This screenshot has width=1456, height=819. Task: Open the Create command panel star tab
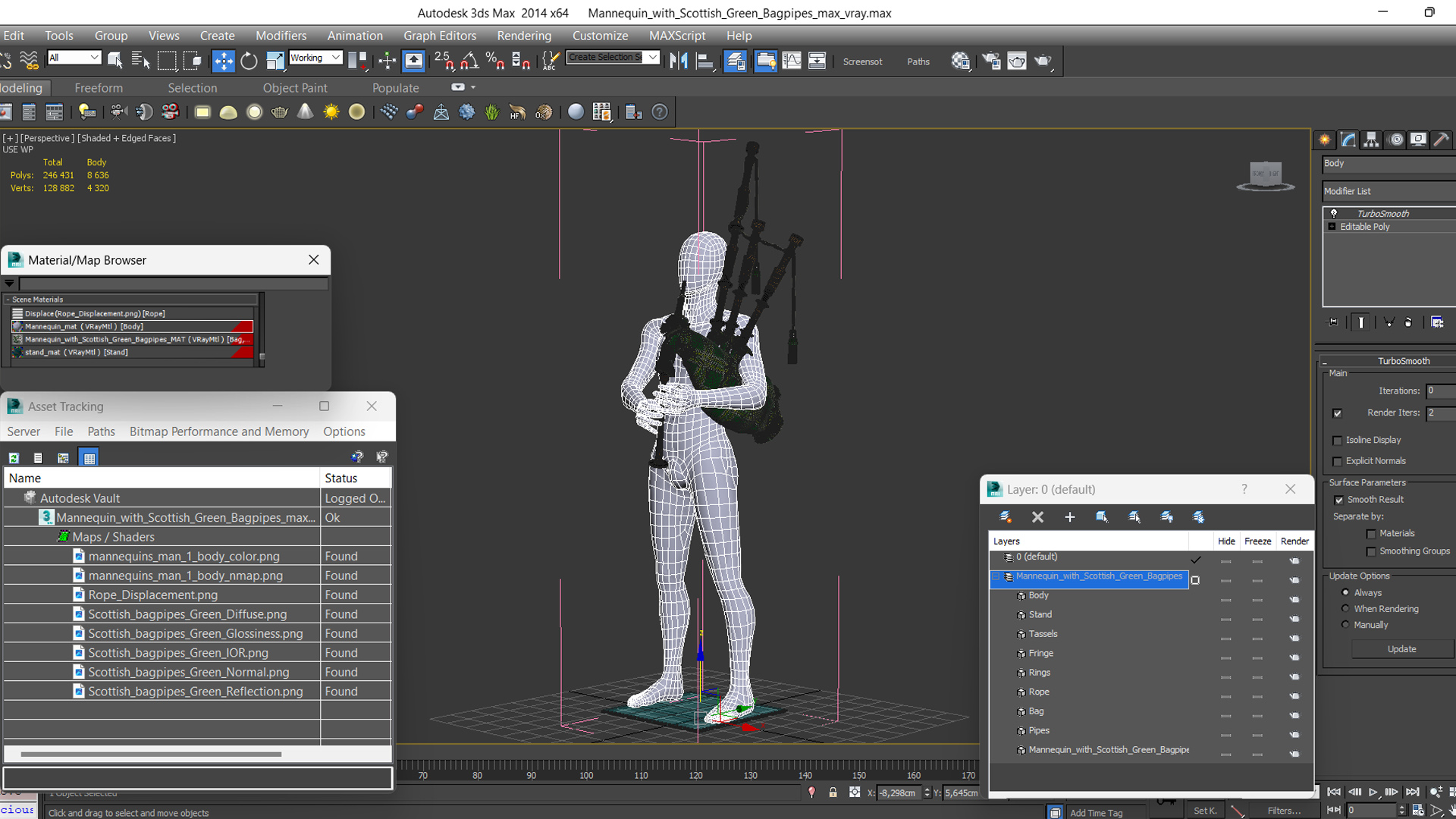coord(1324,140)
